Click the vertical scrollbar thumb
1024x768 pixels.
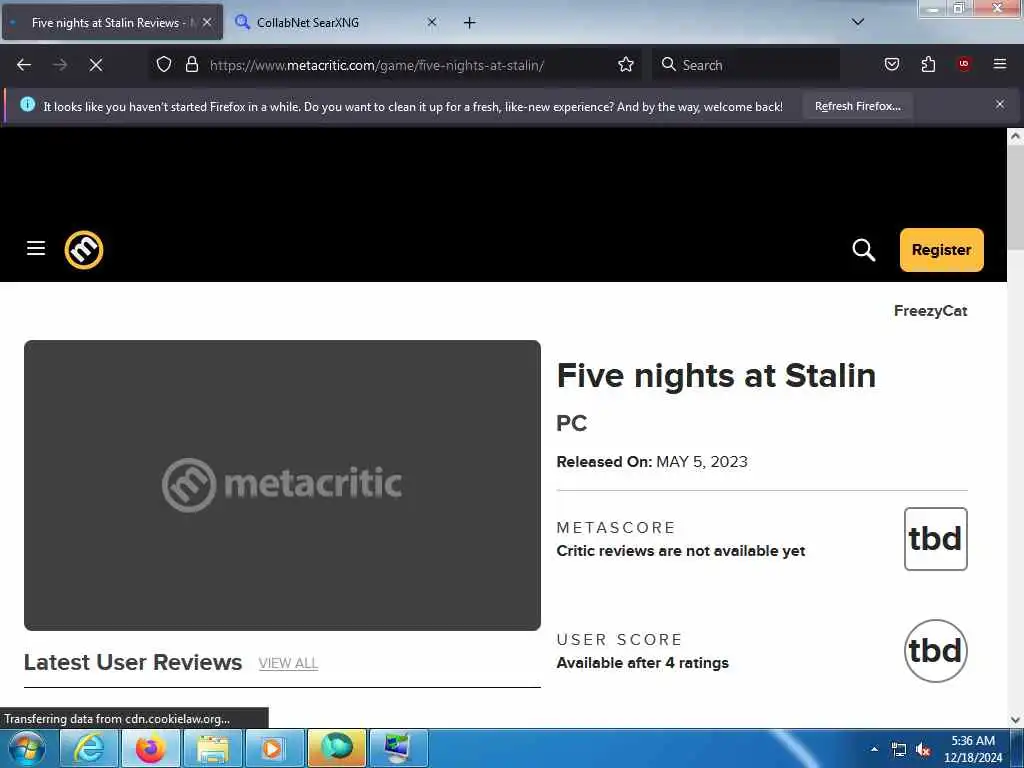coord(1015,197)
